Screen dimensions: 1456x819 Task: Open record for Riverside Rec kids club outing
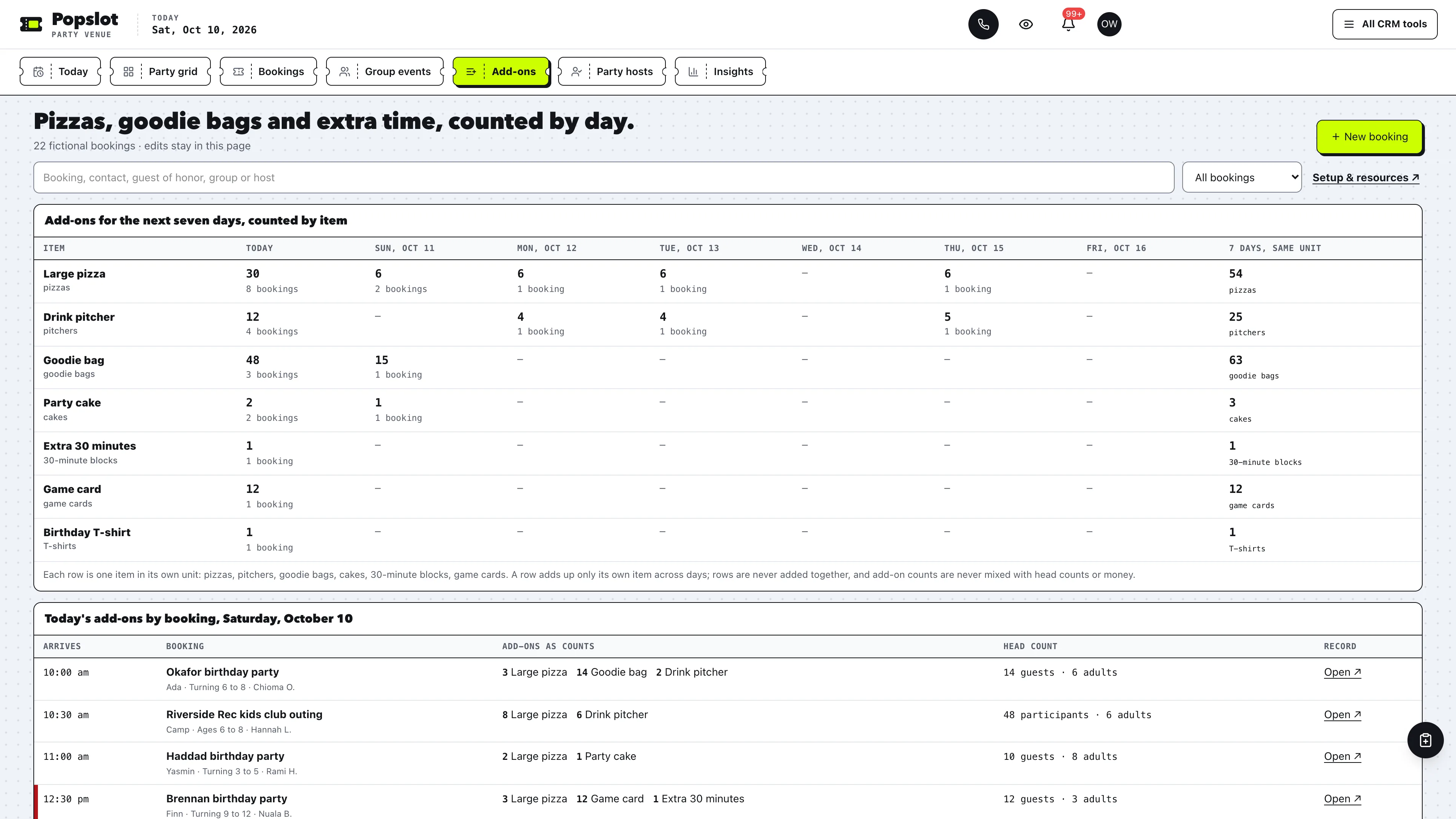(x=1342, y=714)
